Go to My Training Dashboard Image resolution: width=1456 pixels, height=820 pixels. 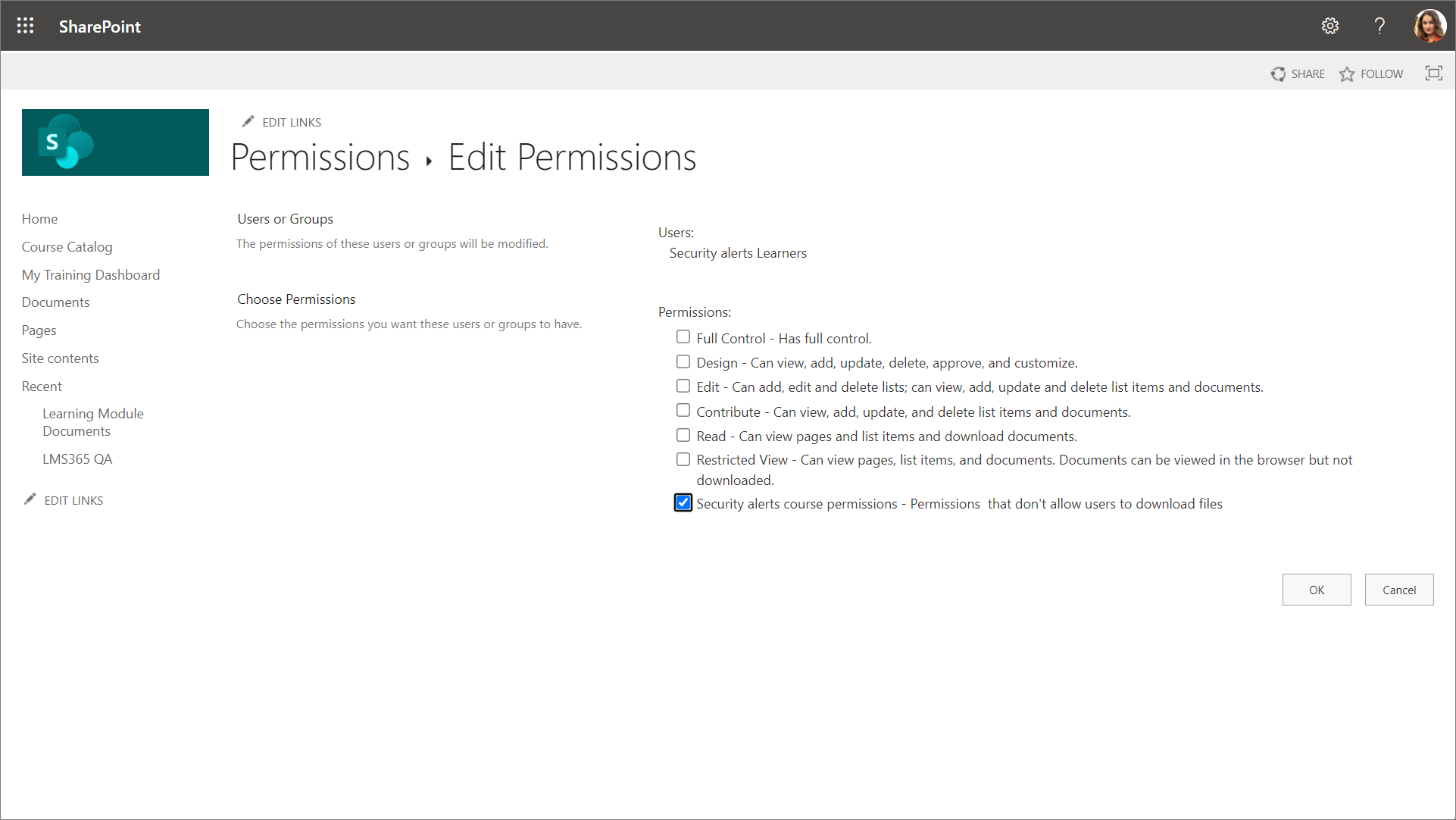tap(91, 275)
